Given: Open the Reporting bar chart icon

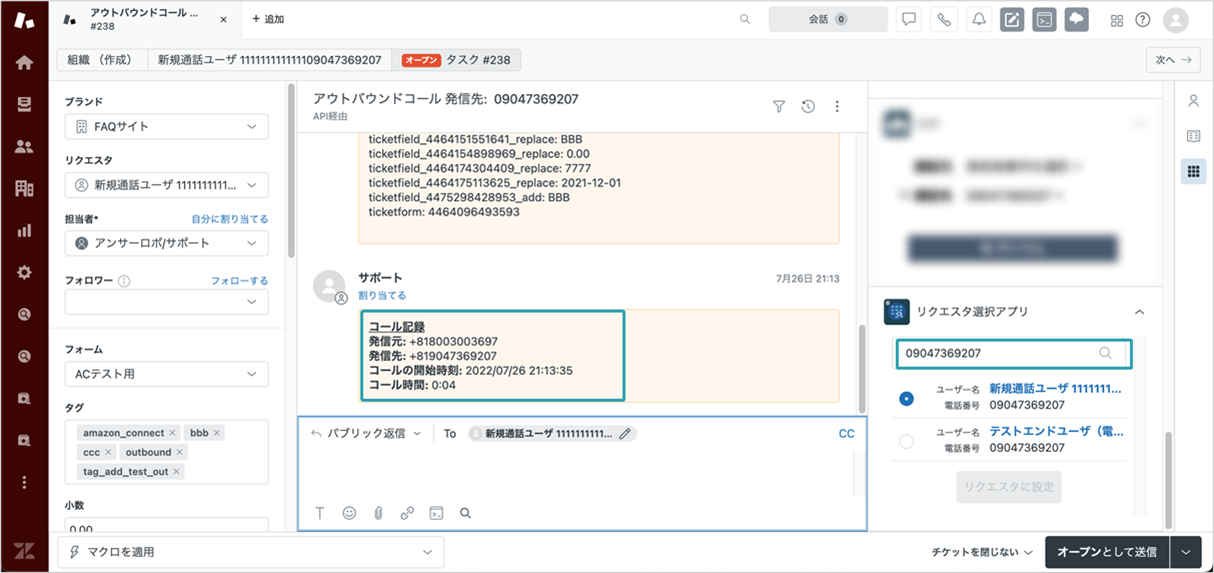Looking at the screenshot, I should pyautogui.click(x=24, y=230).
